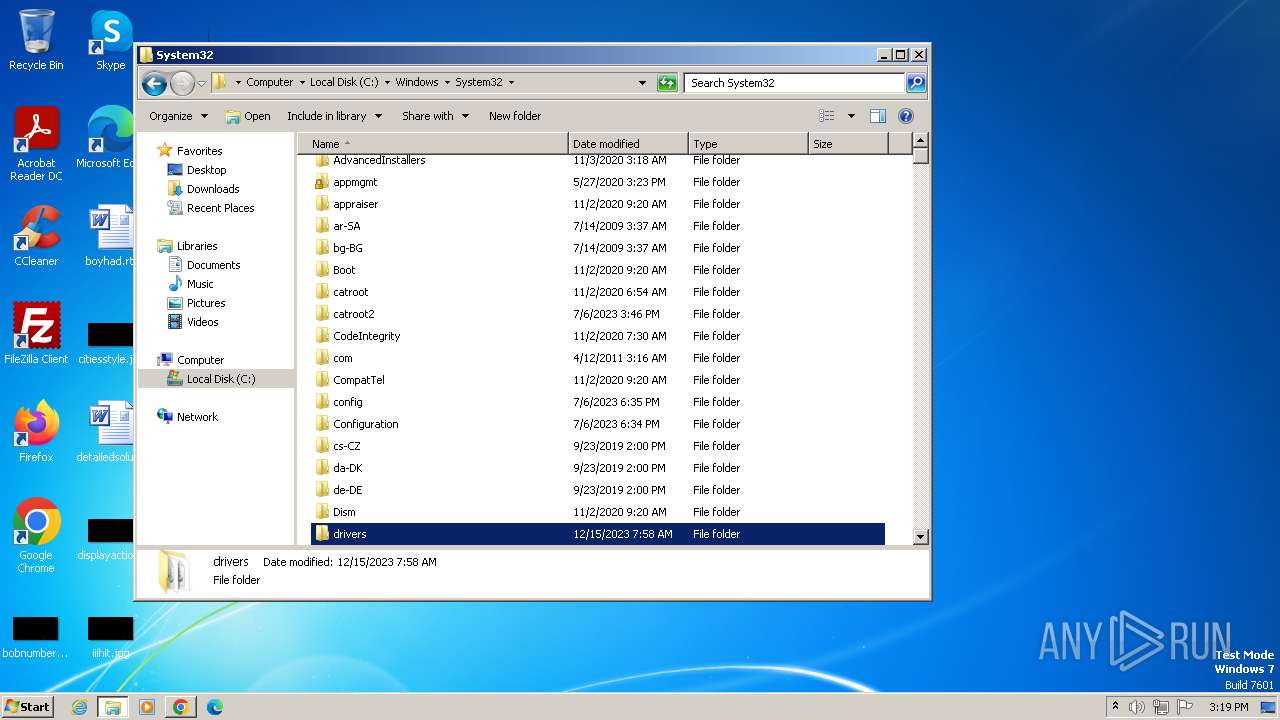Click the Start button
Image resolution: width=1280 pixels, height=720 pixels.
(x=28, y=707)
